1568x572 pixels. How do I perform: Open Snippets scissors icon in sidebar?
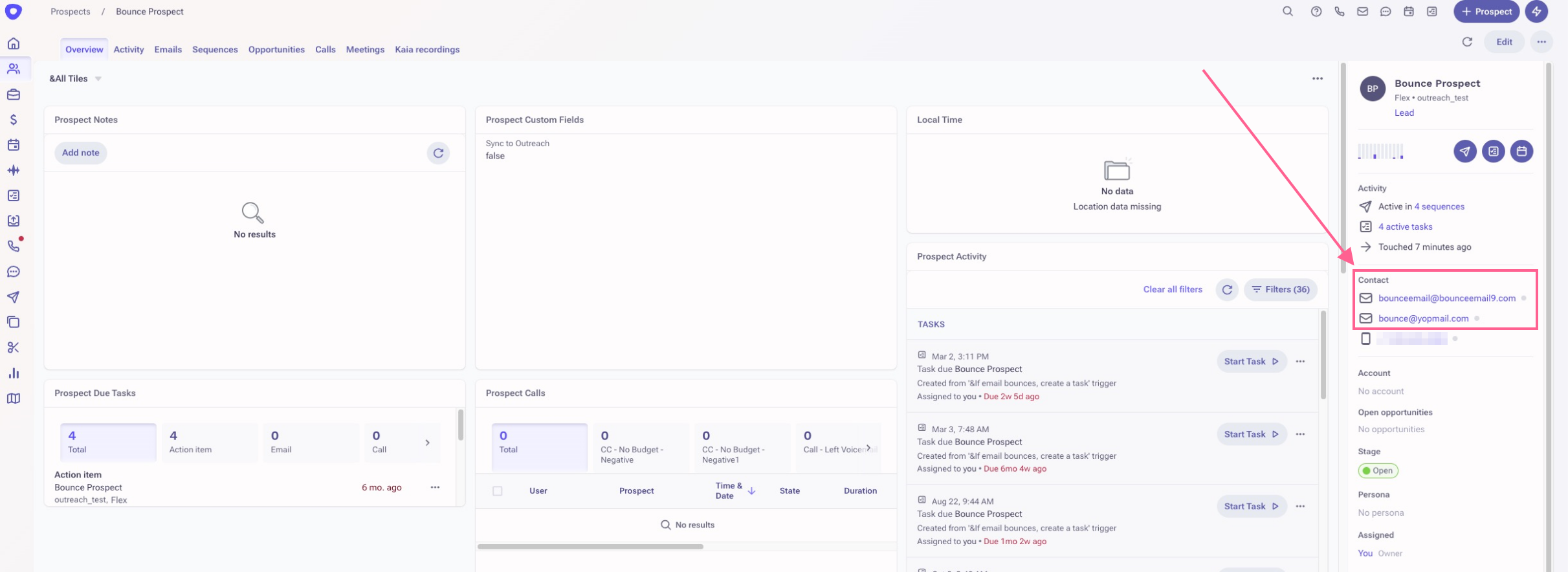pyautogui.click(x=13, y=347)
